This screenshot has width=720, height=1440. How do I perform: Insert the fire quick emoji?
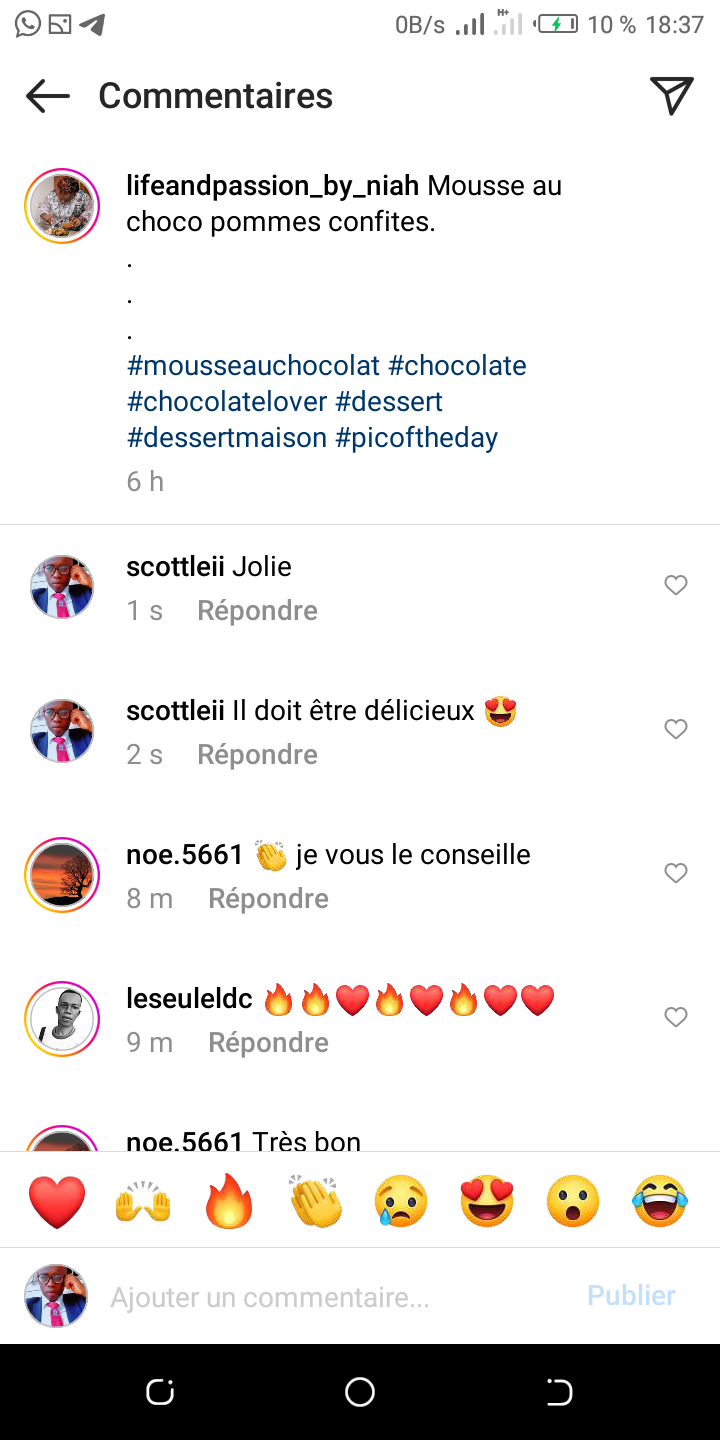tap(229, 1201)
